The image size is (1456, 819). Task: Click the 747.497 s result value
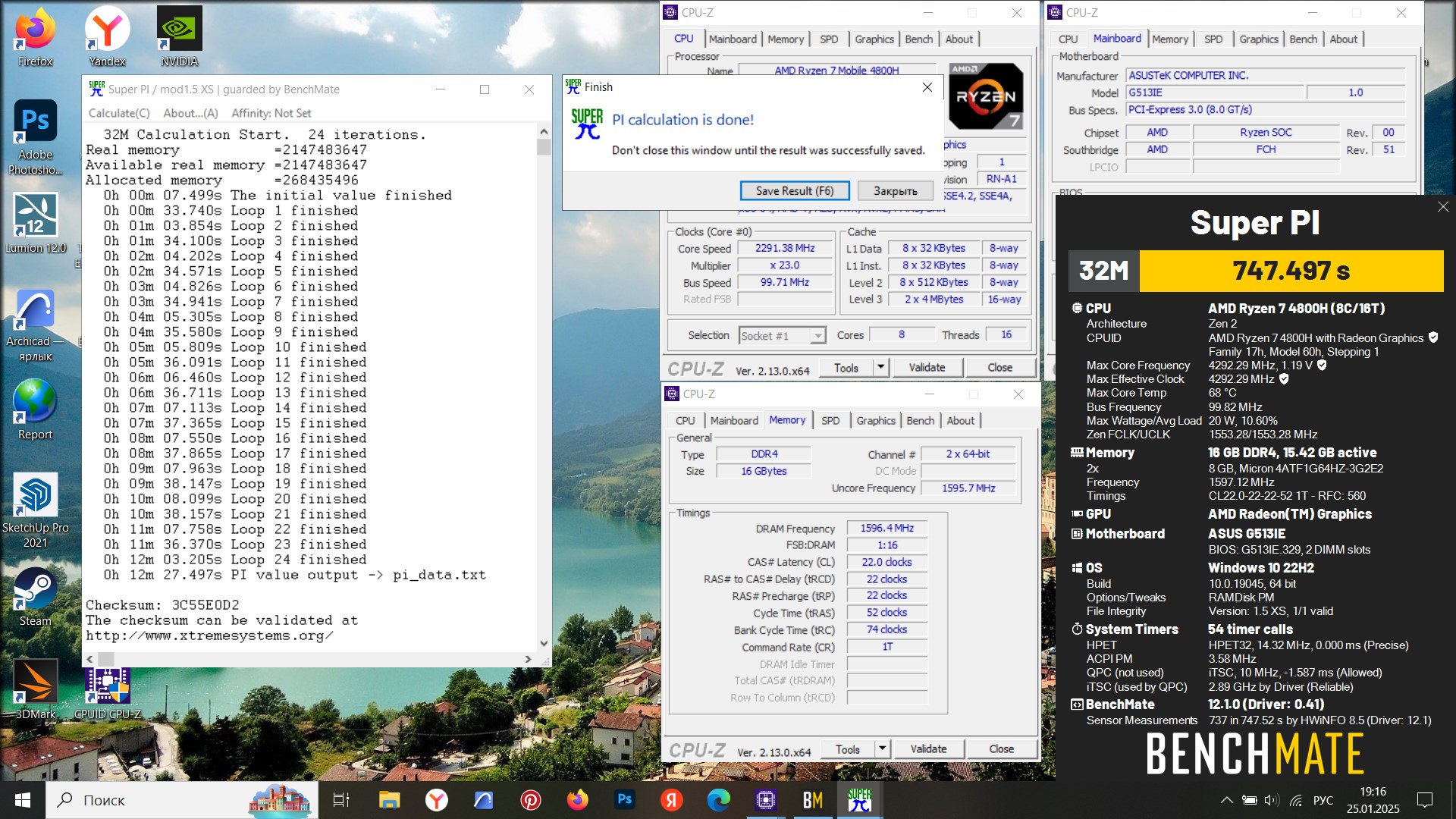tap(1291, 271)
